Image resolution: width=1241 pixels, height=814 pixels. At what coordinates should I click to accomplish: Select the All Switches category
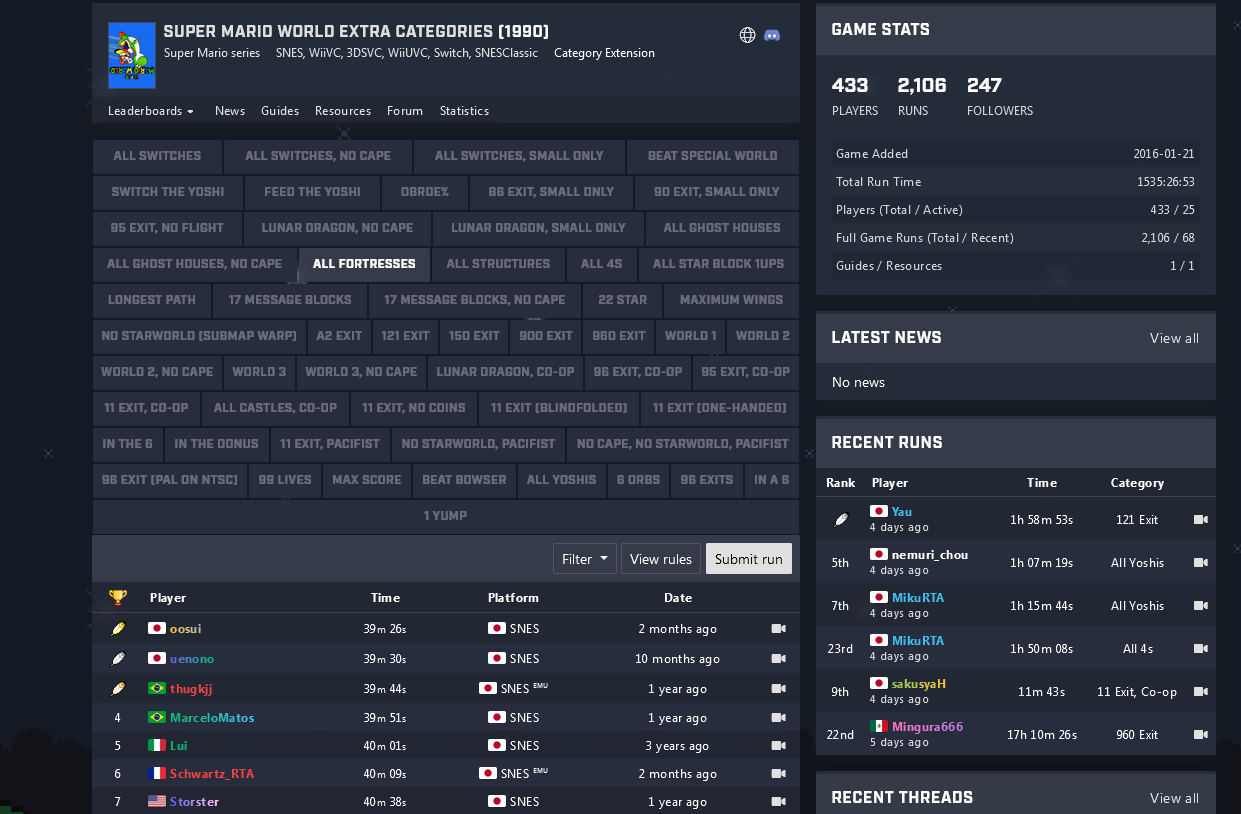coord(157,156)
